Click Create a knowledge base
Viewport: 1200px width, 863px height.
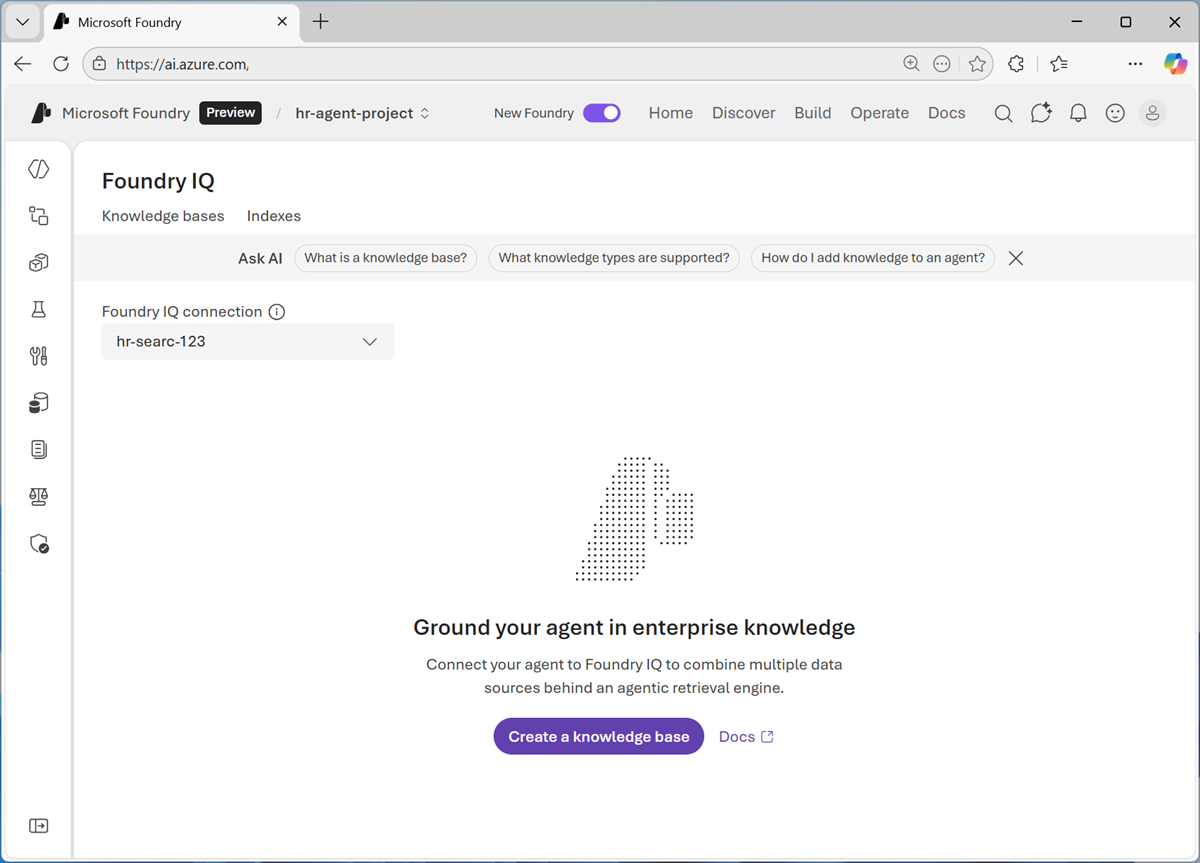point(598,736)
